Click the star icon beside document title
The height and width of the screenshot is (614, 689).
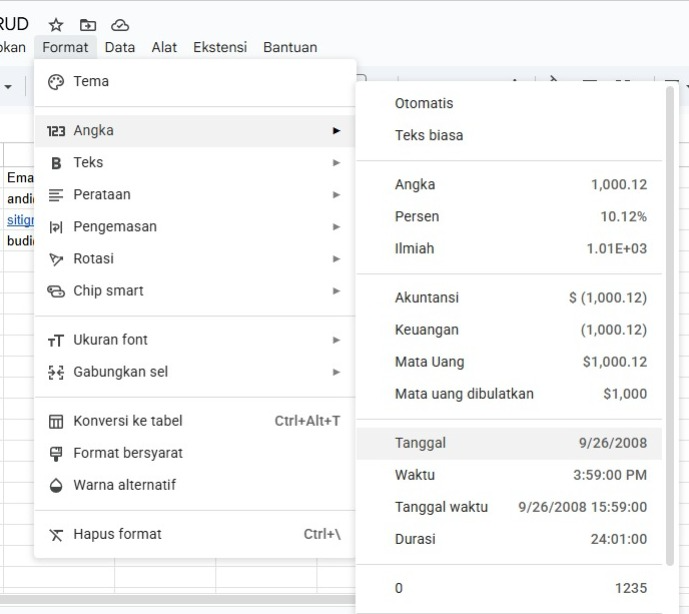[x=56, y=24]
